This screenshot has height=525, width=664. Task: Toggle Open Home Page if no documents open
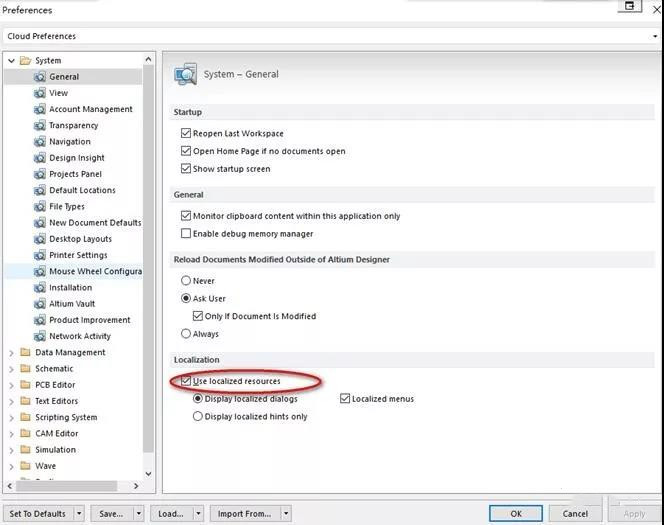click(185, 151)
